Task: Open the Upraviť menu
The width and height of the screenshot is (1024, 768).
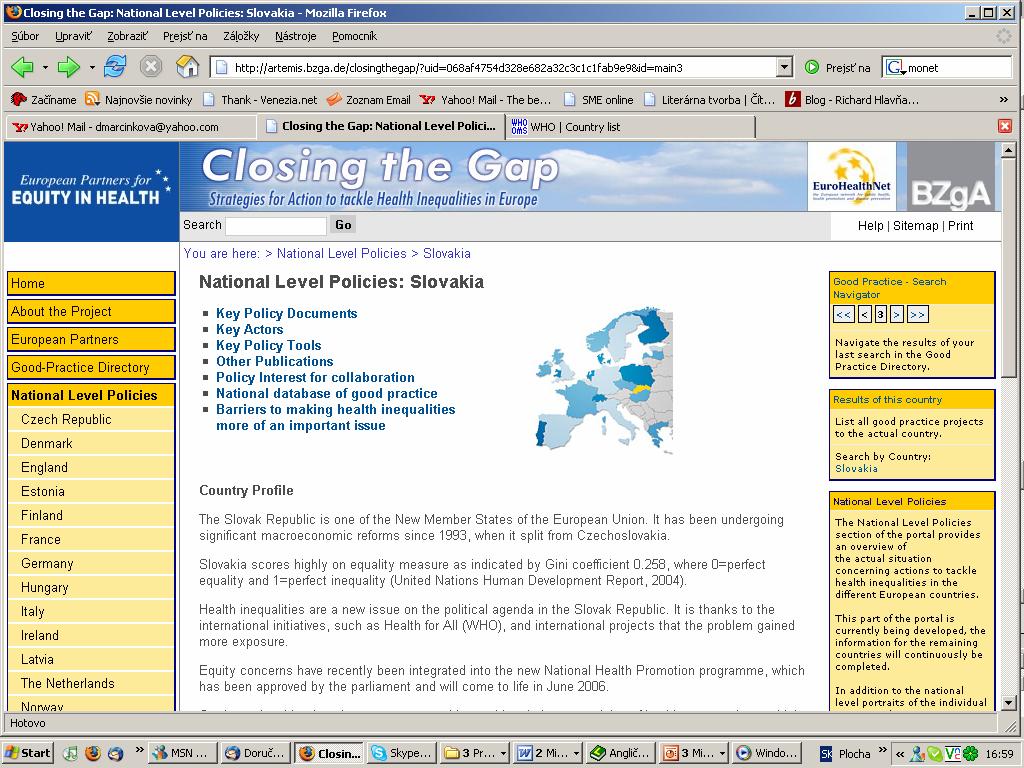Action: pos(73,37)
